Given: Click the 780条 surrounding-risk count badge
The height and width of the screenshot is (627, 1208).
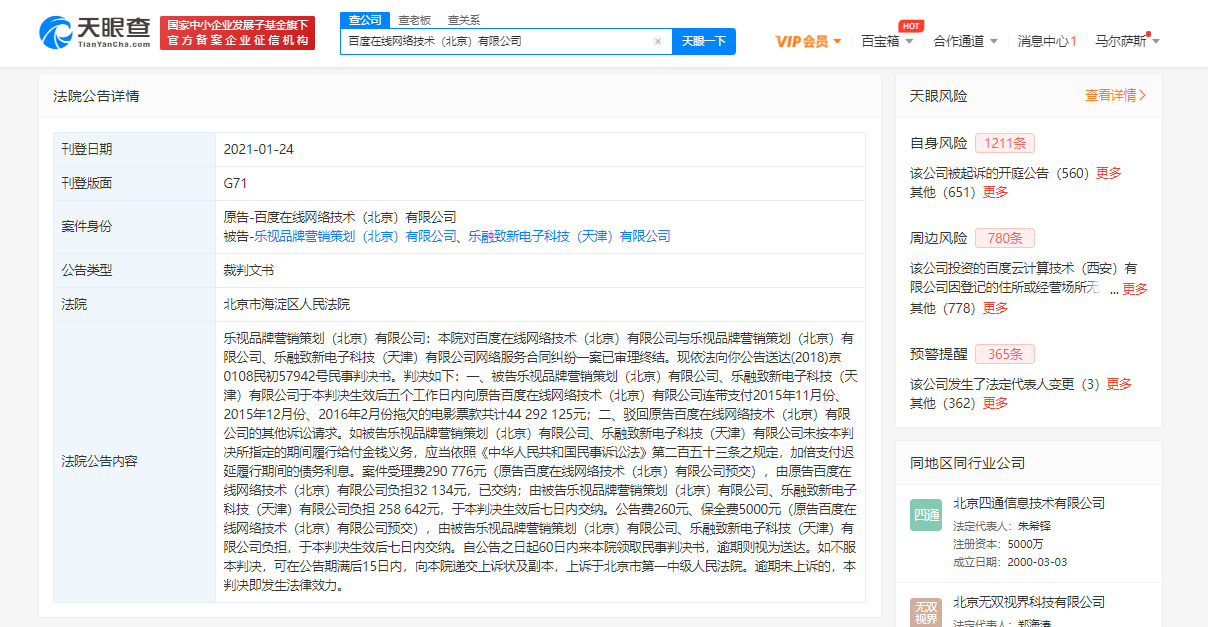Looking at the screenshot, I should coord(1005,238).
